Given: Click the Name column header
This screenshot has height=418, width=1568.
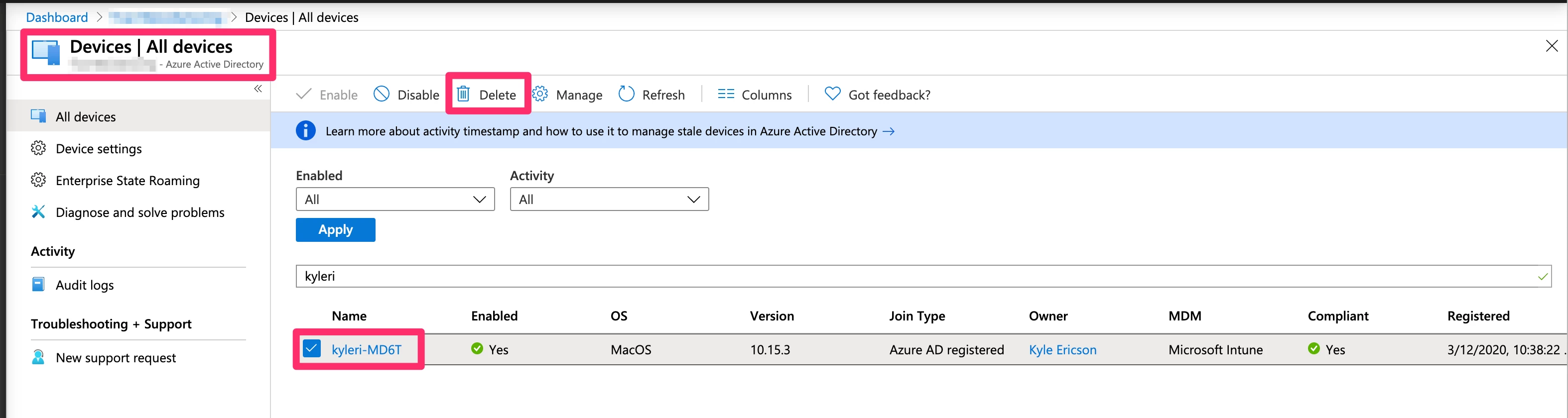Looking at the screenshot, I should (349, 316).
